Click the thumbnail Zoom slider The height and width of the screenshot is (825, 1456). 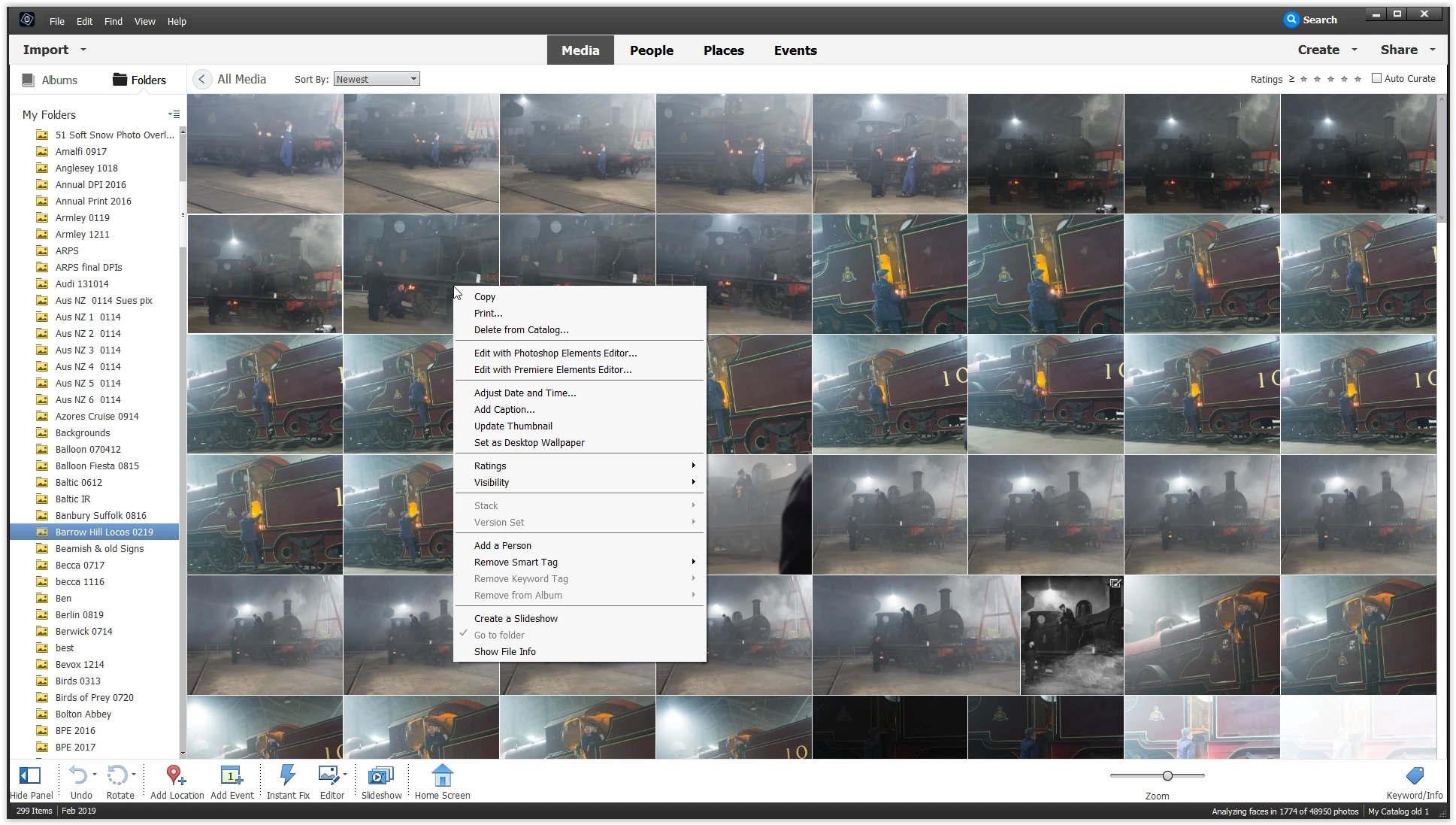[1167, 775]
